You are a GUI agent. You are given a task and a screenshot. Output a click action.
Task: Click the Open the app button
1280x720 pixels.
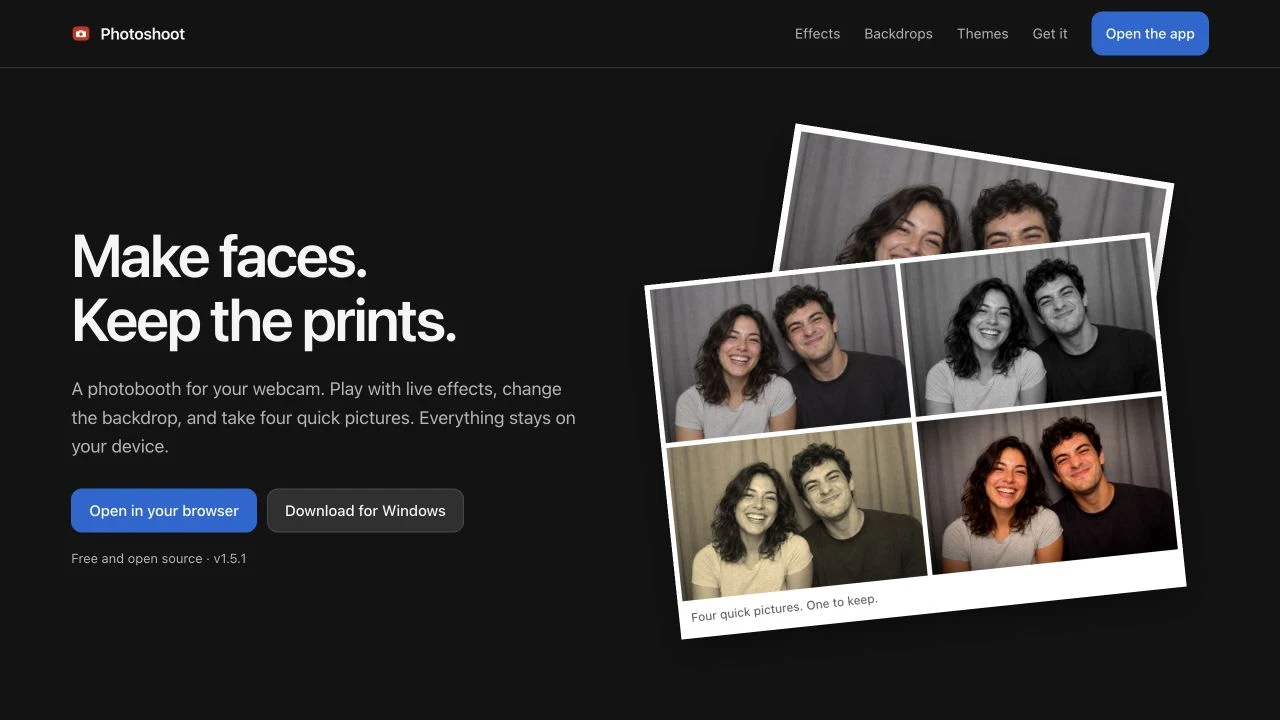(x=1150, y=34)
